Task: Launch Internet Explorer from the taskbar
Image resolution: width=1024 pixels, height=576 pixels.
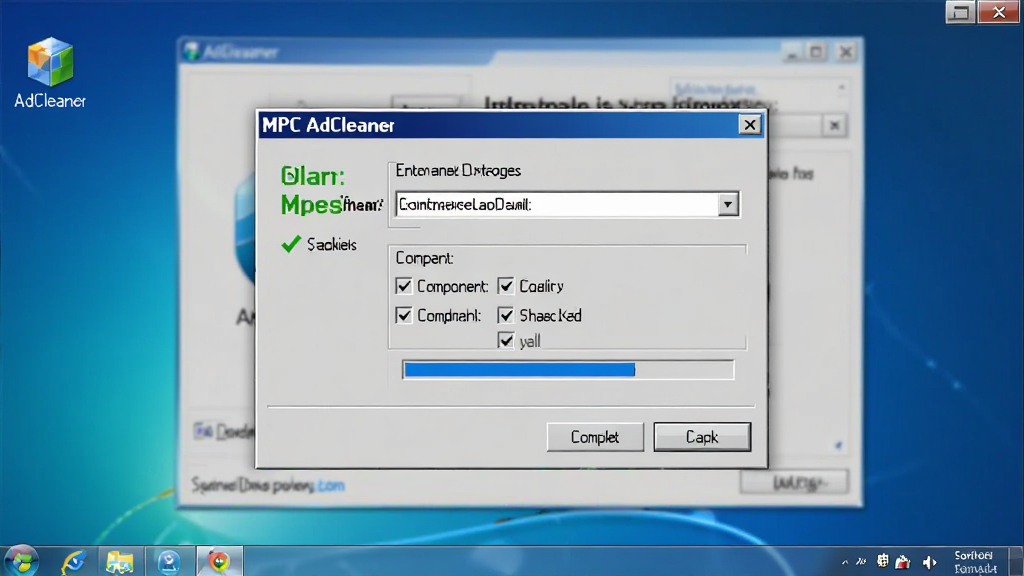Action: pyautogui.click(x=73, y=562)
